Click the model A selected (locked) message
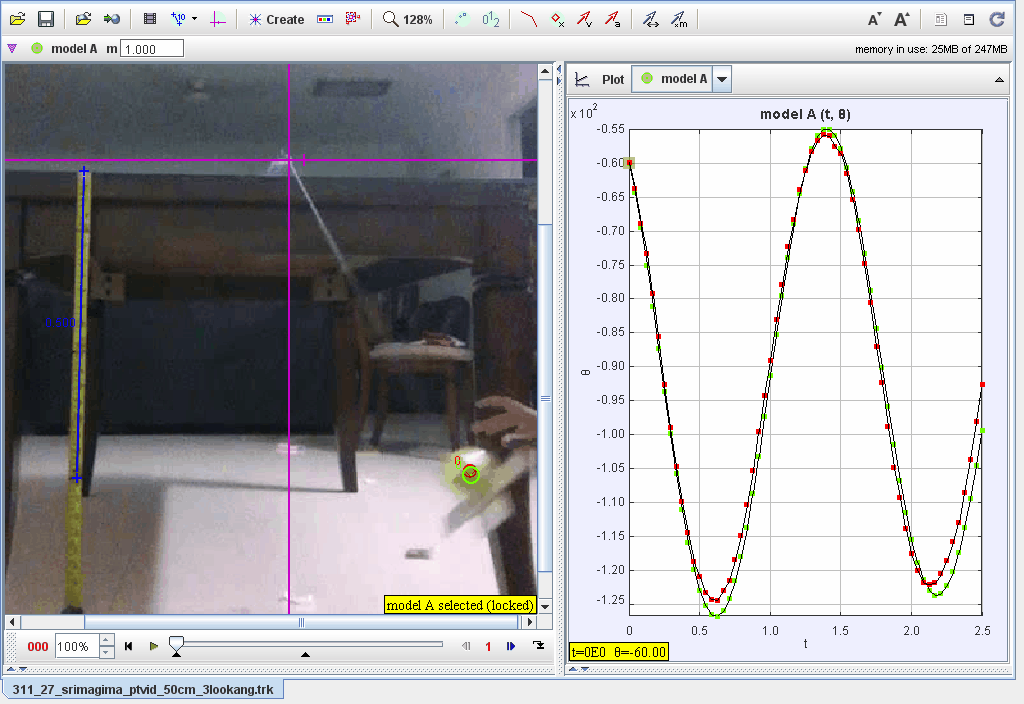Screen dimensions: 1024x704 click(460, 605)
